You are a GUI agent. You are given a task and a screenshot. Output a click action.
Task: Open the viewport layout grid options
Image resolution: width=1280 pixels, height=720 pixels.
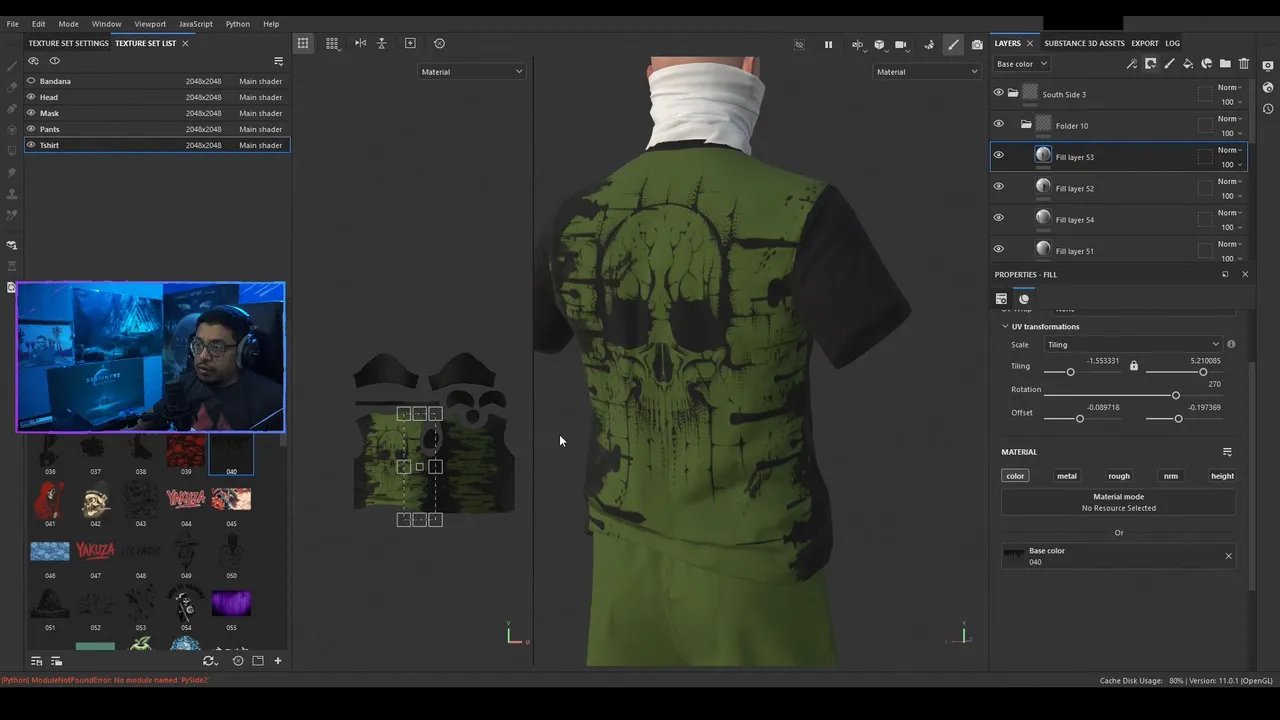pyautogui.click(x=332, y=43)
